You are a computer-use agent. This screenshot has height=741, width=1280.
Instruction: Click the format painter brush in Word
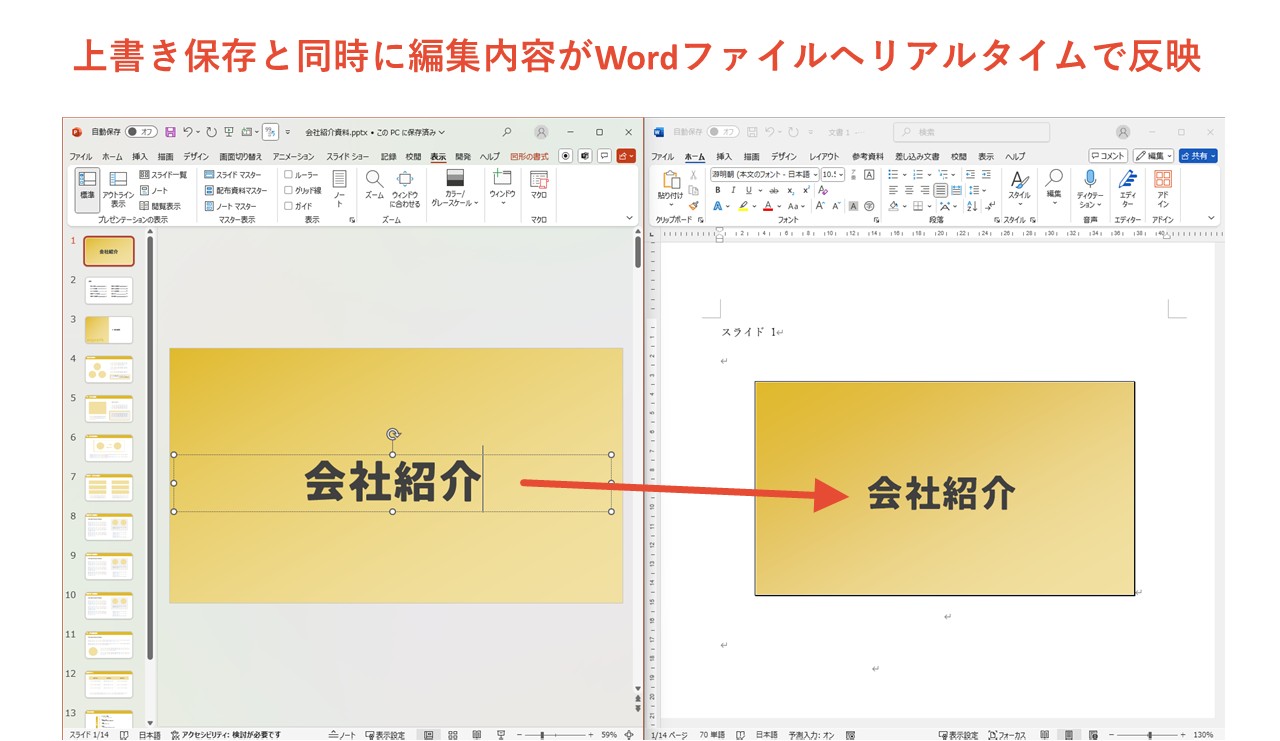[x=693, y=206]
